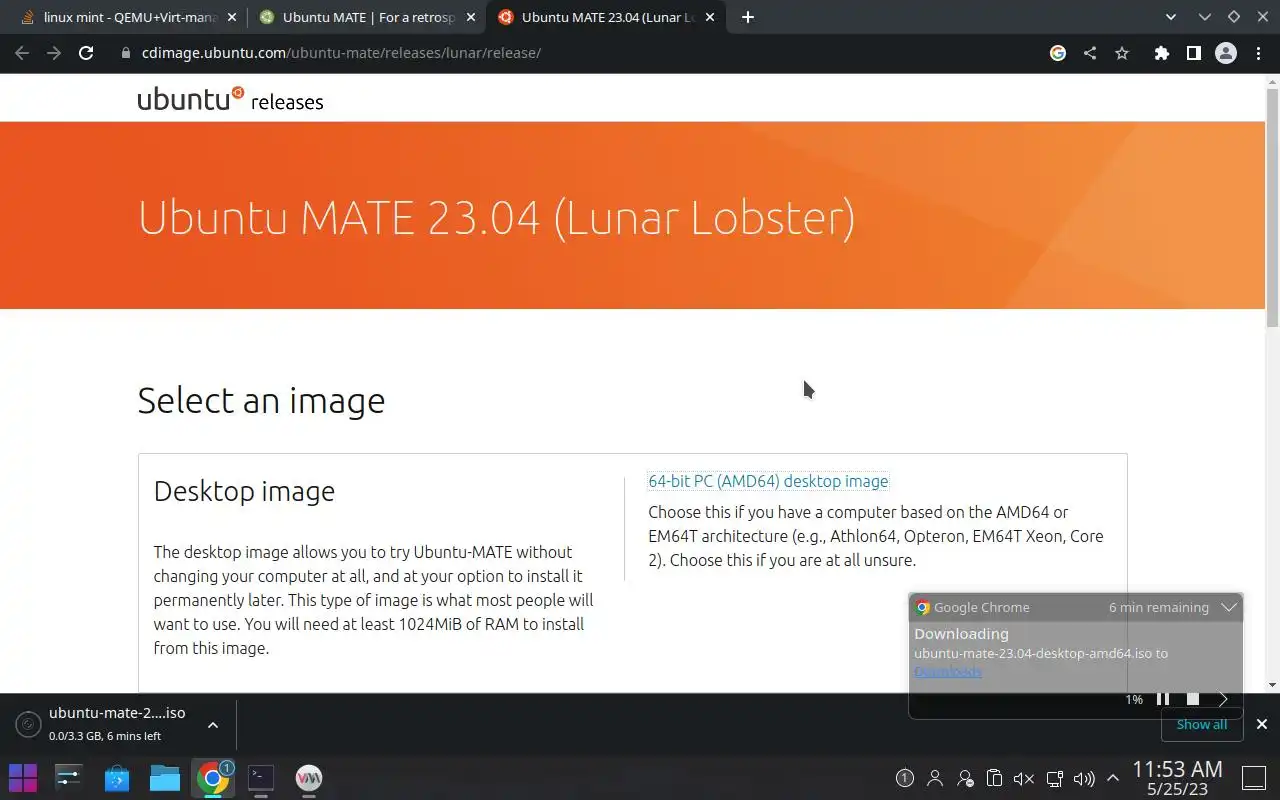Click the browser forward arrow
Screen dimensions: 1280x800
54,53
